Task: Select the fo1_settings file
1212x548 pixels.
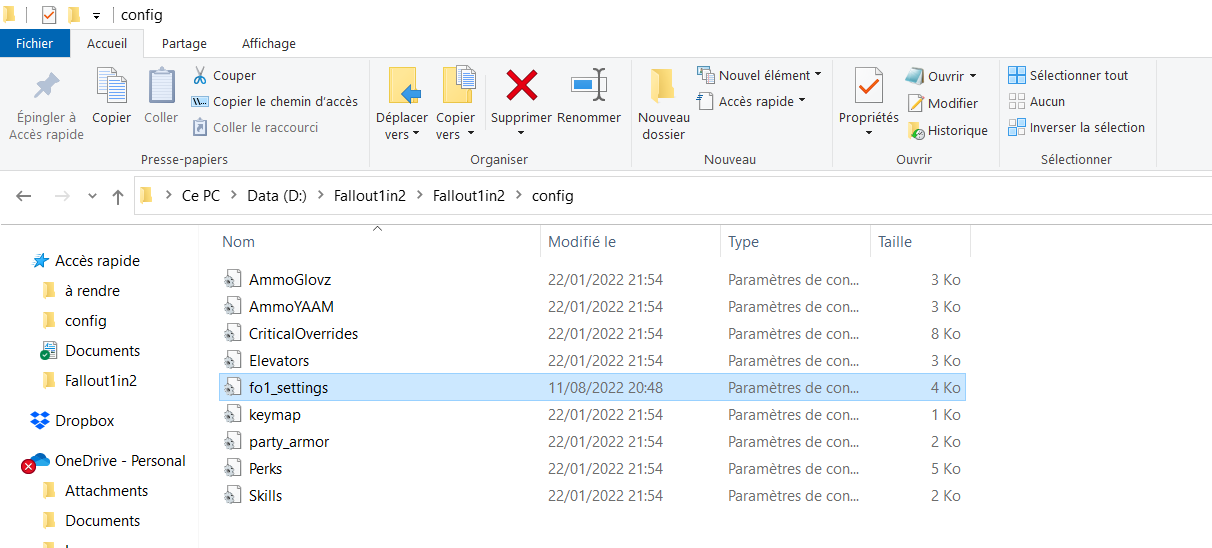Action: point(592,388)
